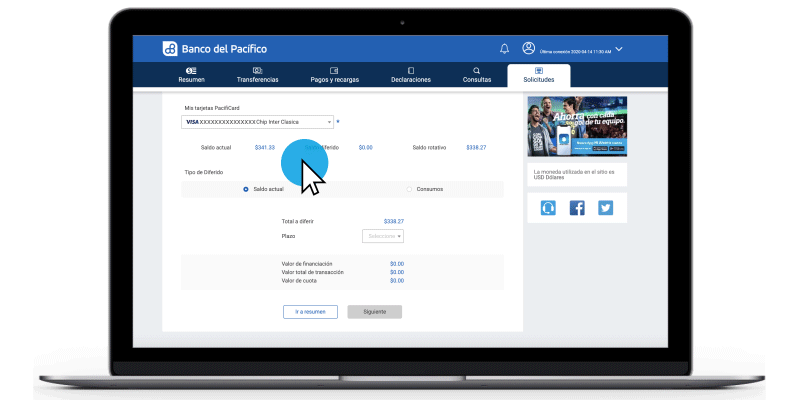
Task: Open the Resumen tab
Action: tap(191, 75)
